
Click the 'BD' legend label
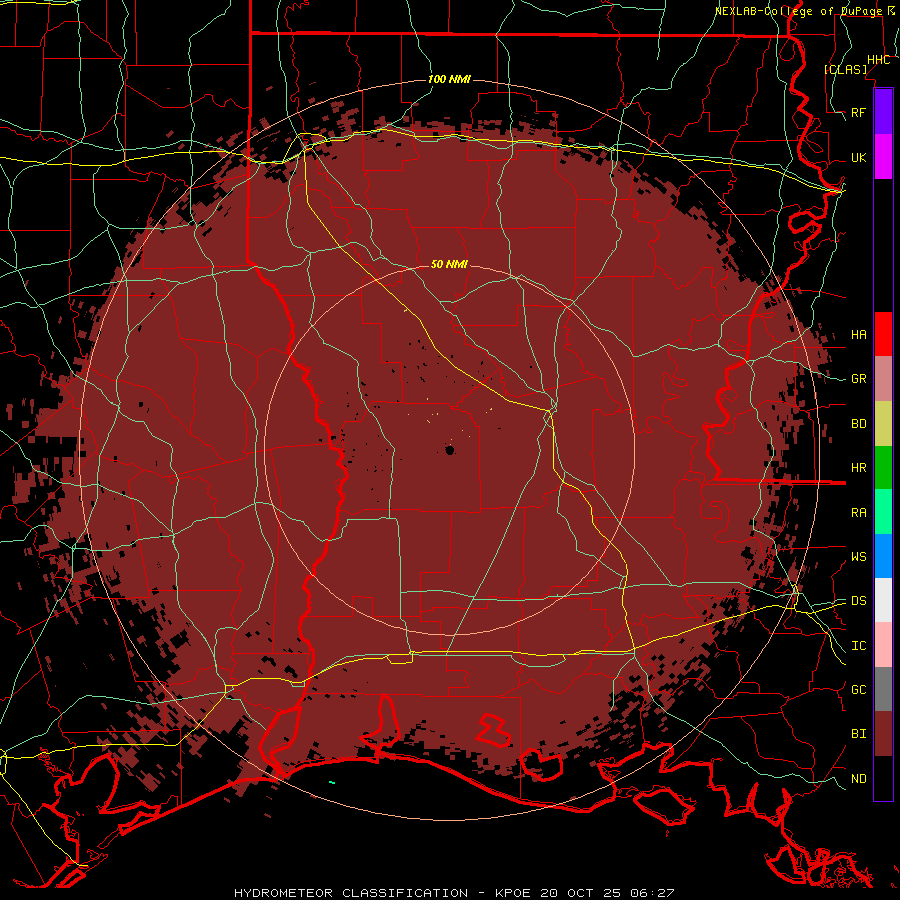(858, 424)
